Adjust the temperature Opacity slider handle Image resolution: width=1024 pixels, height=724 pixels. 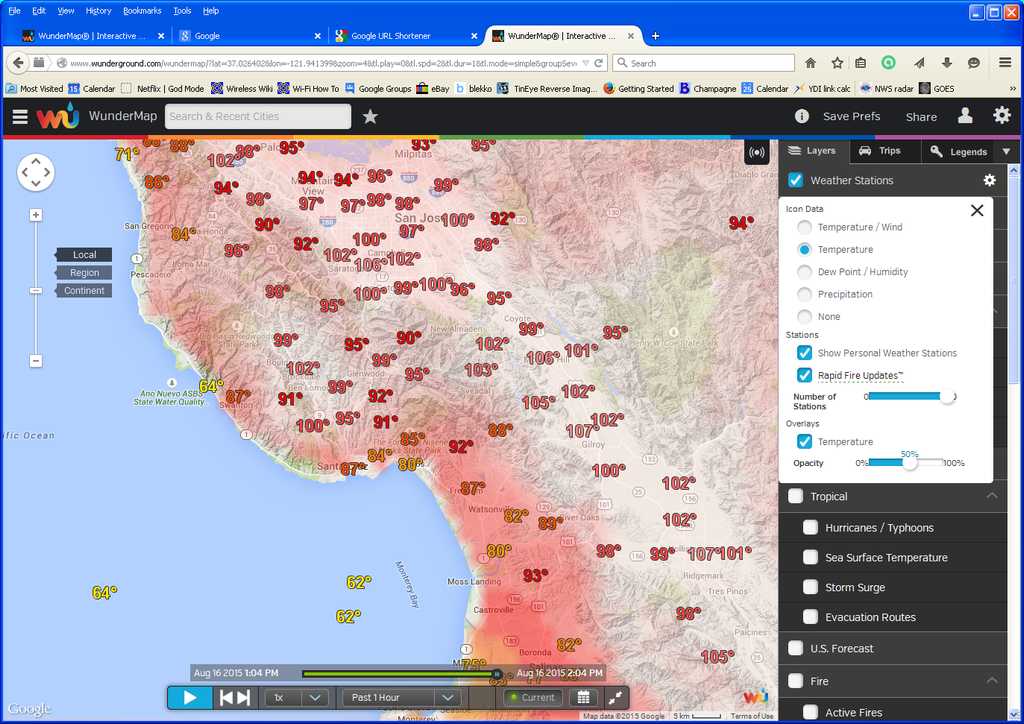point(909,463)
